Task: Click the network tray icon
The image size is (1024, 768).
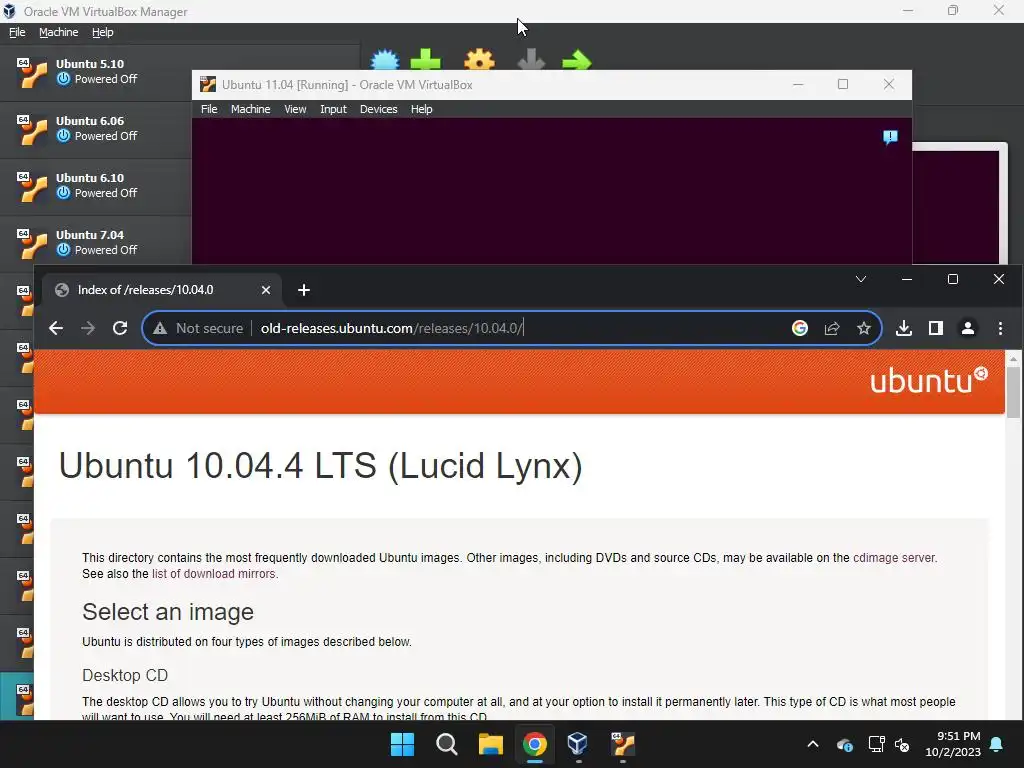Action: [875, 744]
